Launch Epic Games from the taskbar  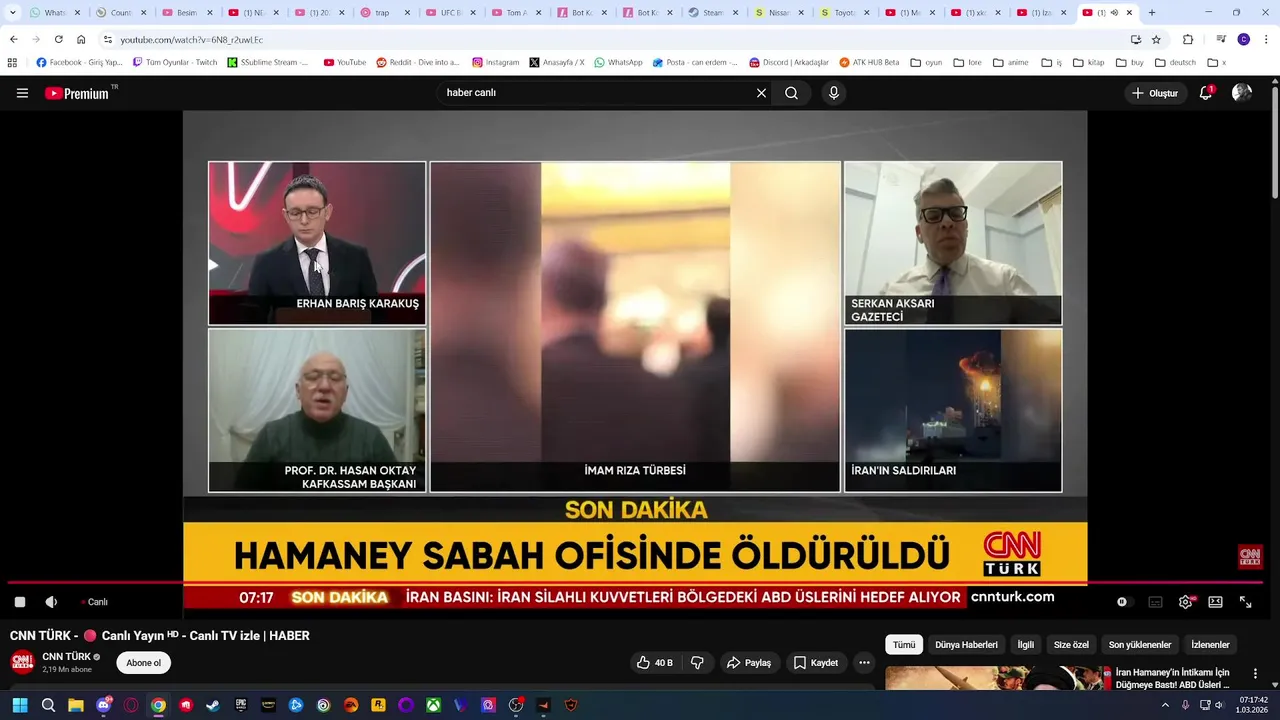coord(241,705)
